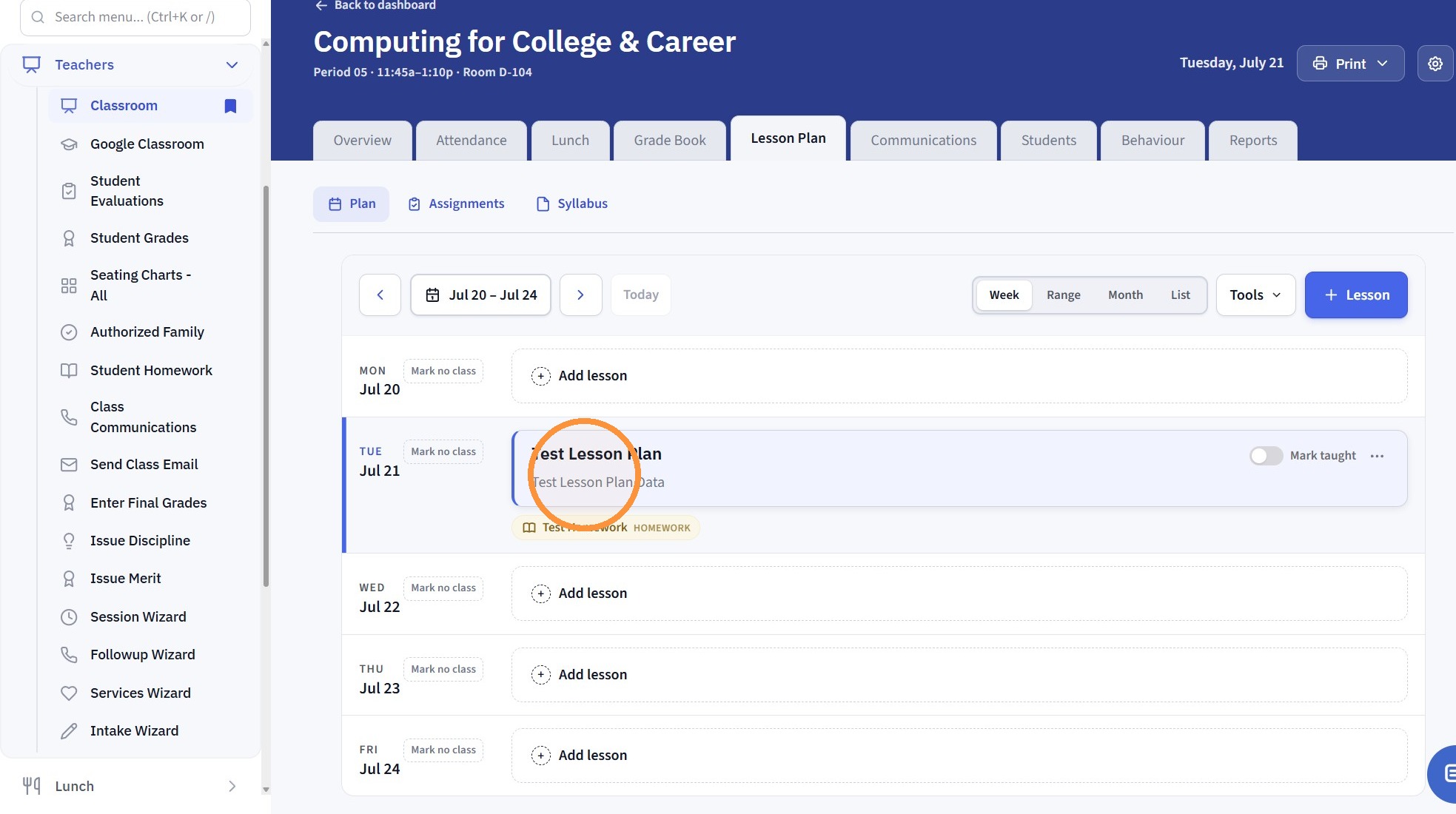Switch to the Grade Book tab

tap(669, 141)
